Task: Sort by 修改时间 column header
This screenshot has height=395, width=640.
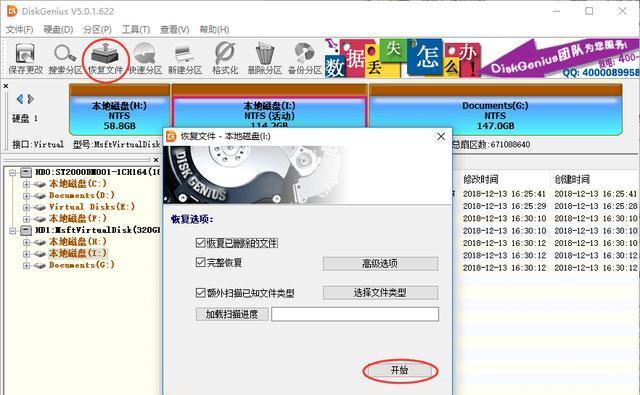Action: pyautogui.click(x=481, y=179)
